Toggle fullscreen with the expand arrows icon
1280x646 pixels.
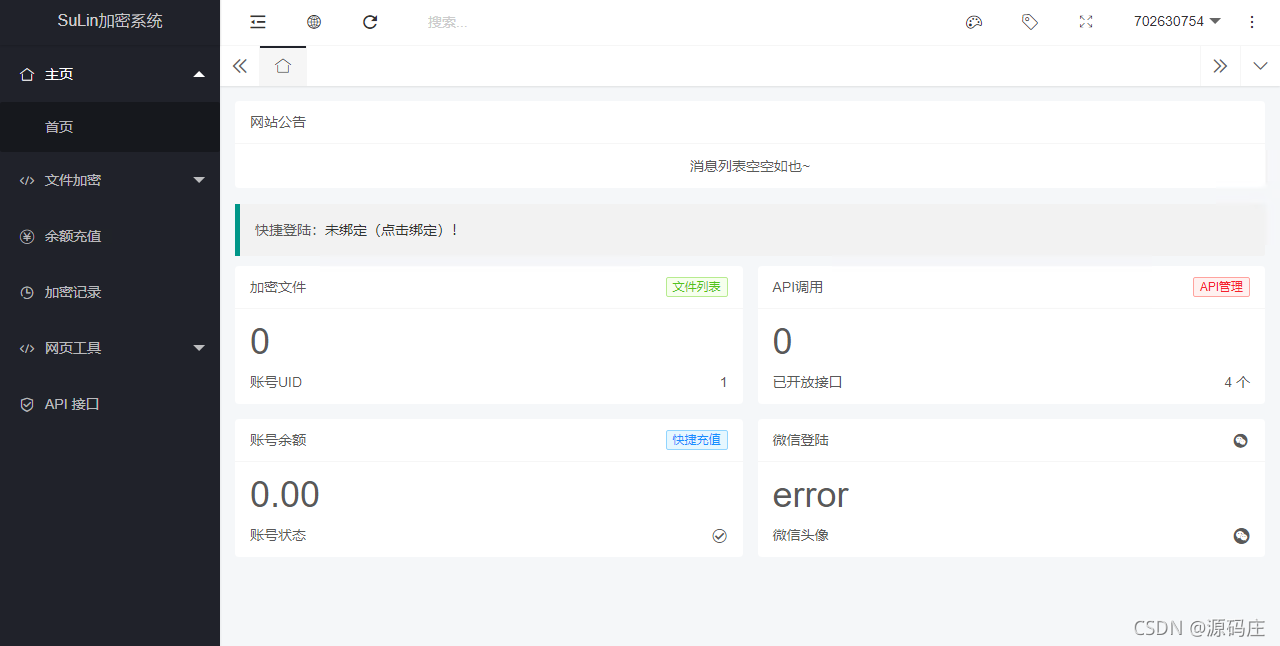(1086, 22)
